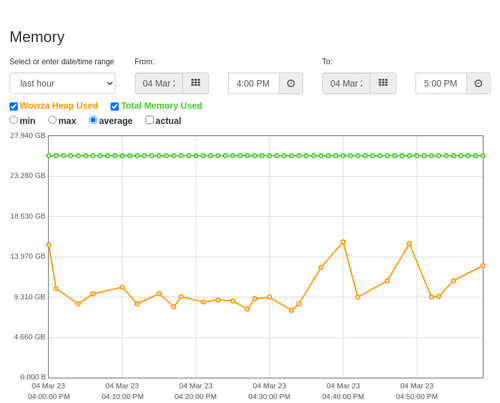
Task: Uncheck the Total Memory Used checkbox
Action: [115, 106]
